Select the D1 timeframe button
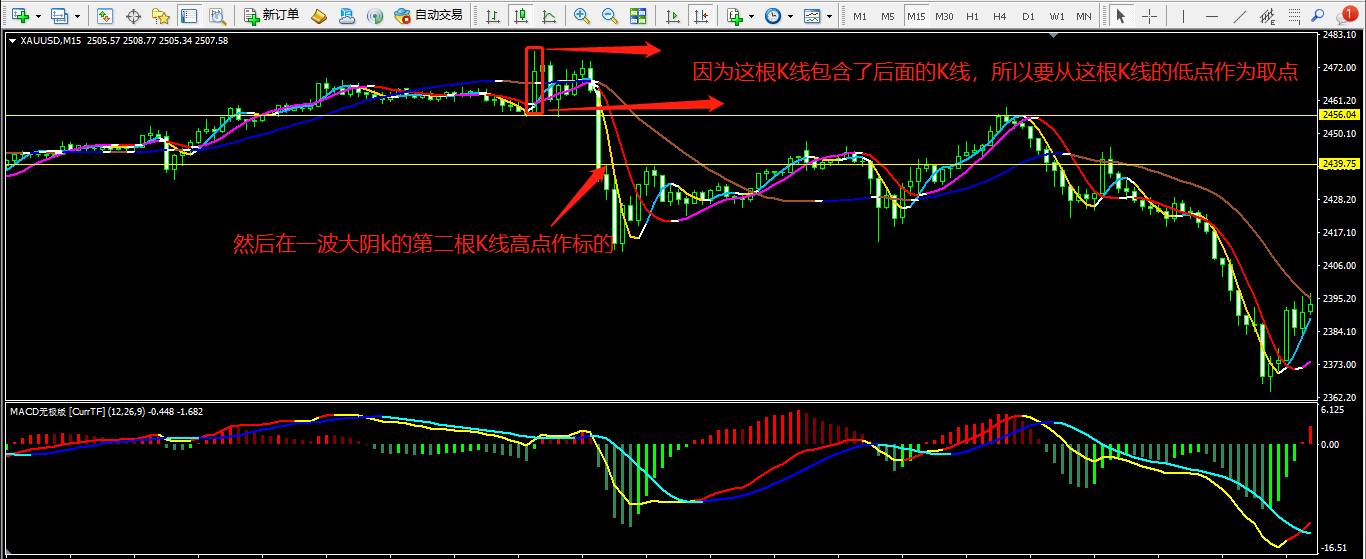 pos(1028,16)
